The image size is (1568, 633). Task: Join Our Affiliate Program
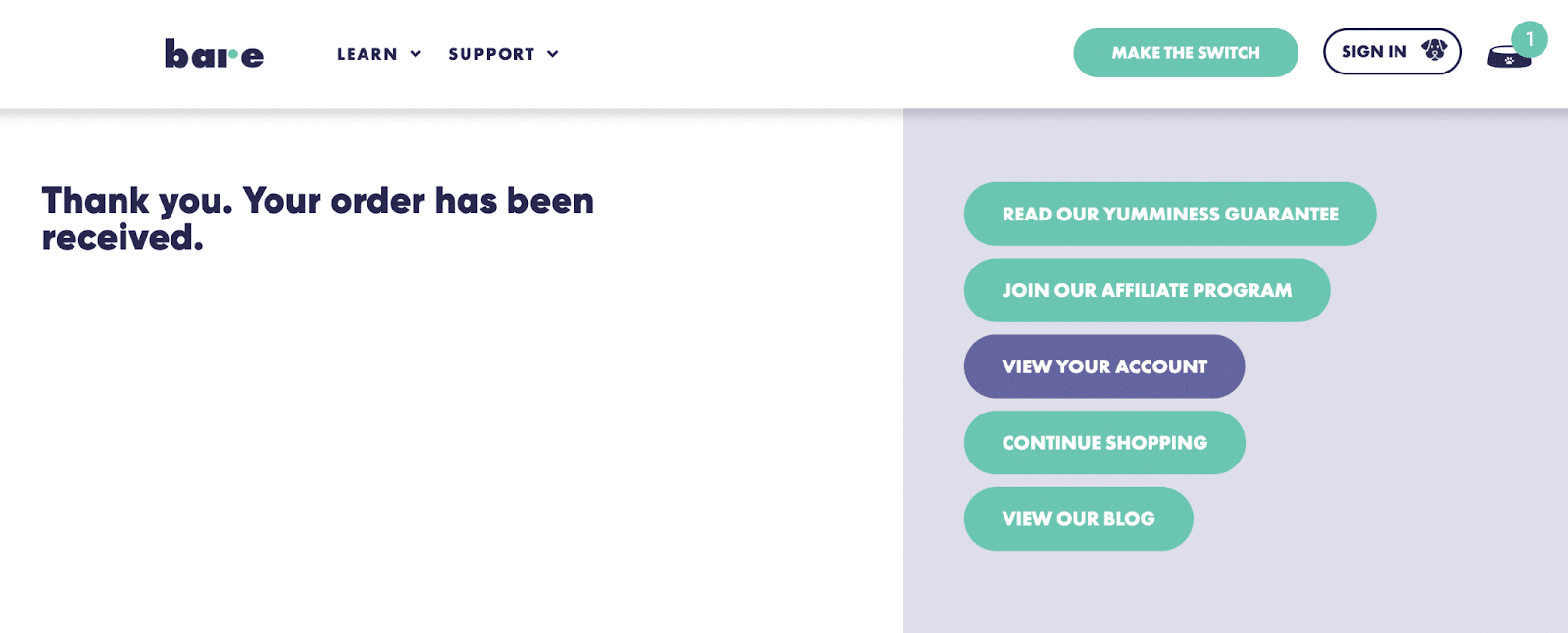pos(1147,290)
